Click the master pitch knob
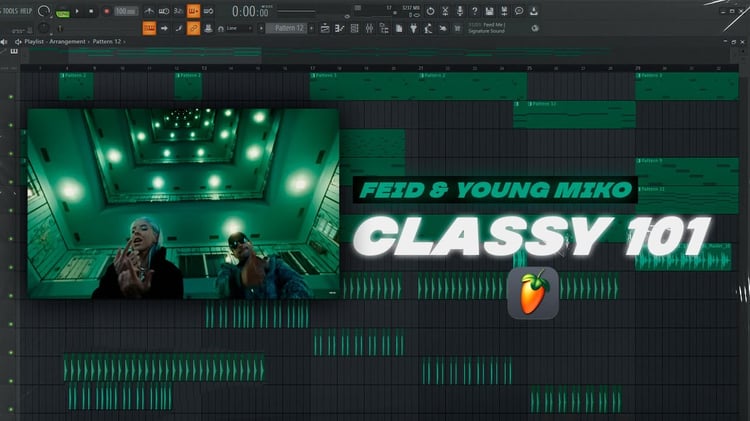Image resolution: width=750 pixels, height=421 pixels. pos(44,28)
